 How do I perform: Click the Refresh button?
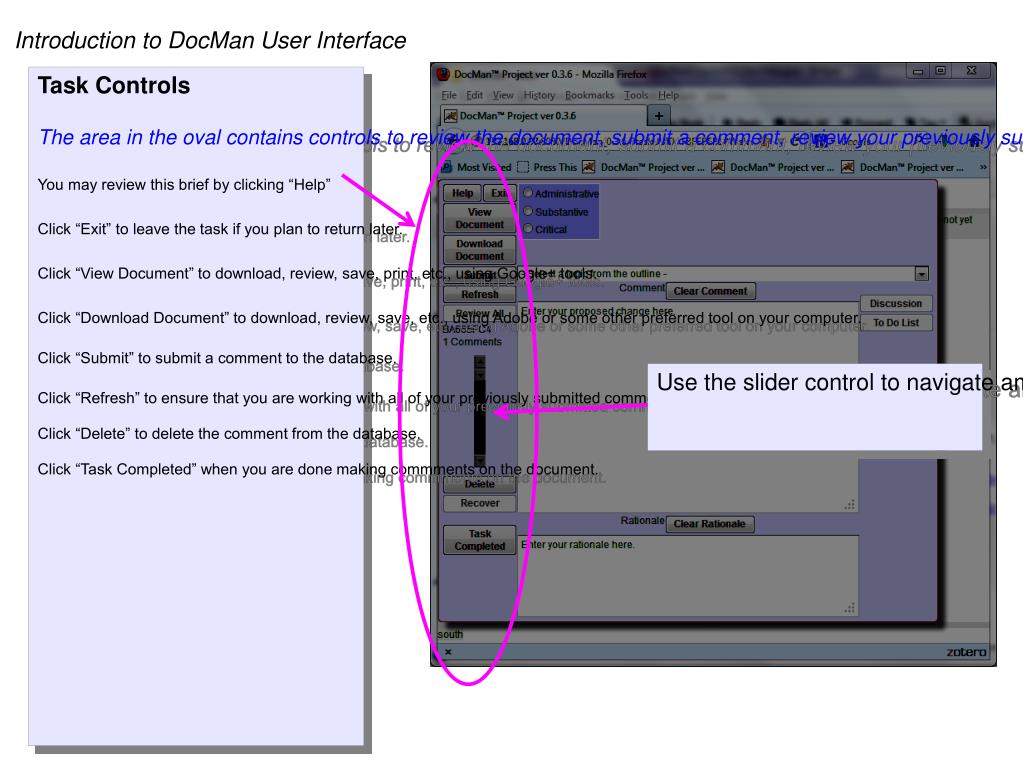(480, 294)
